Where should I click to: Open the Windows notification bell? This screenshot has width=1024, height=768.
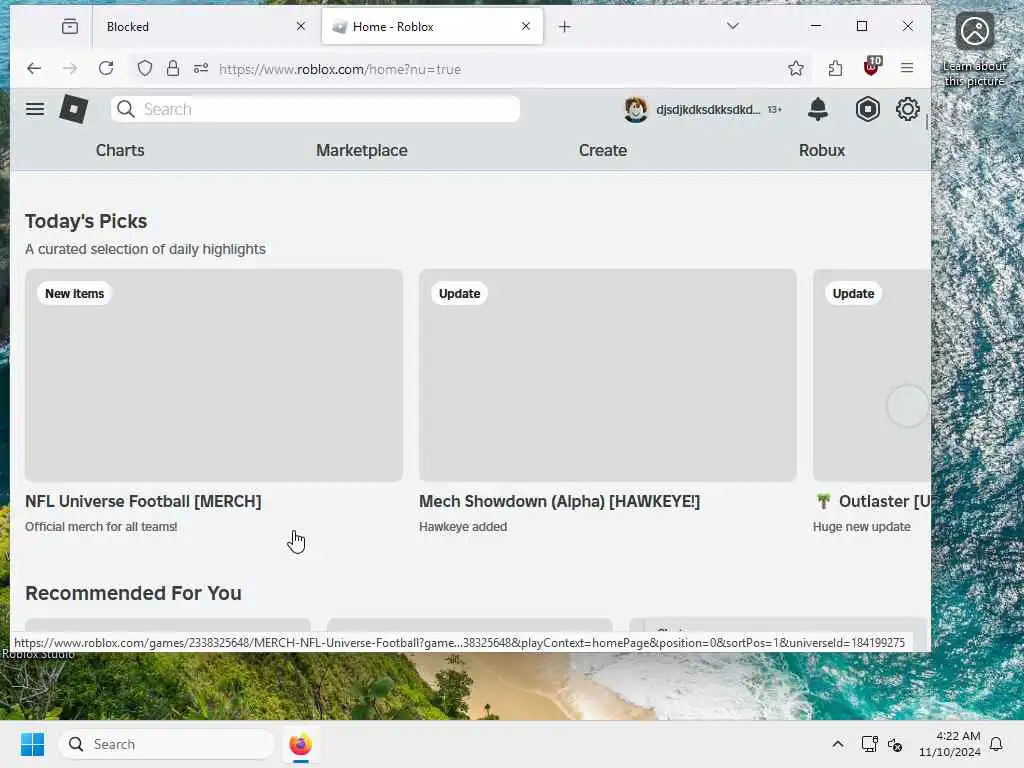(x=996, y=744)
